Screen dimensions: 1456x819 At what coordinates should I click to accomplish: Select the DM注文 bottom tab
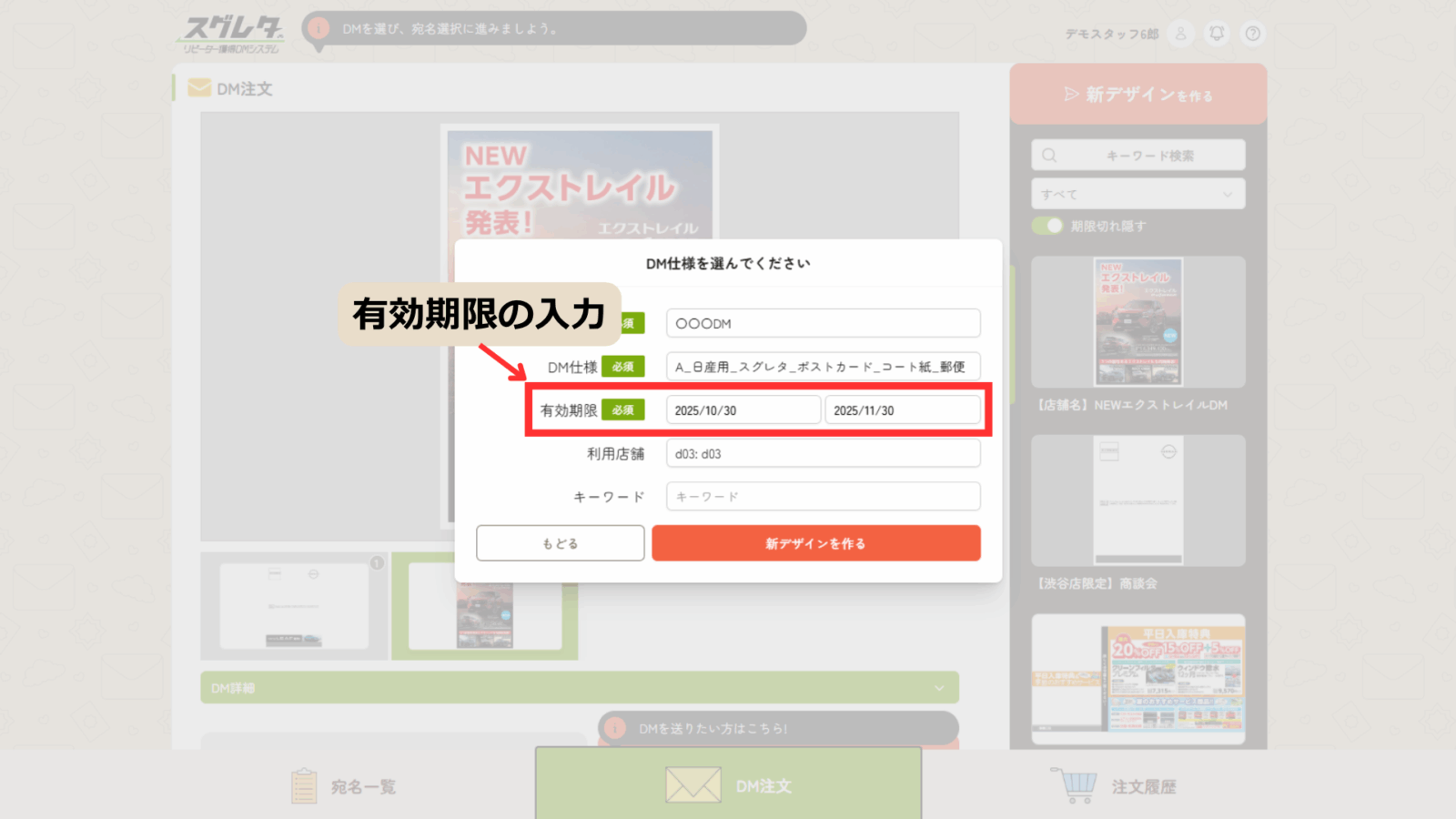[728, 785]
